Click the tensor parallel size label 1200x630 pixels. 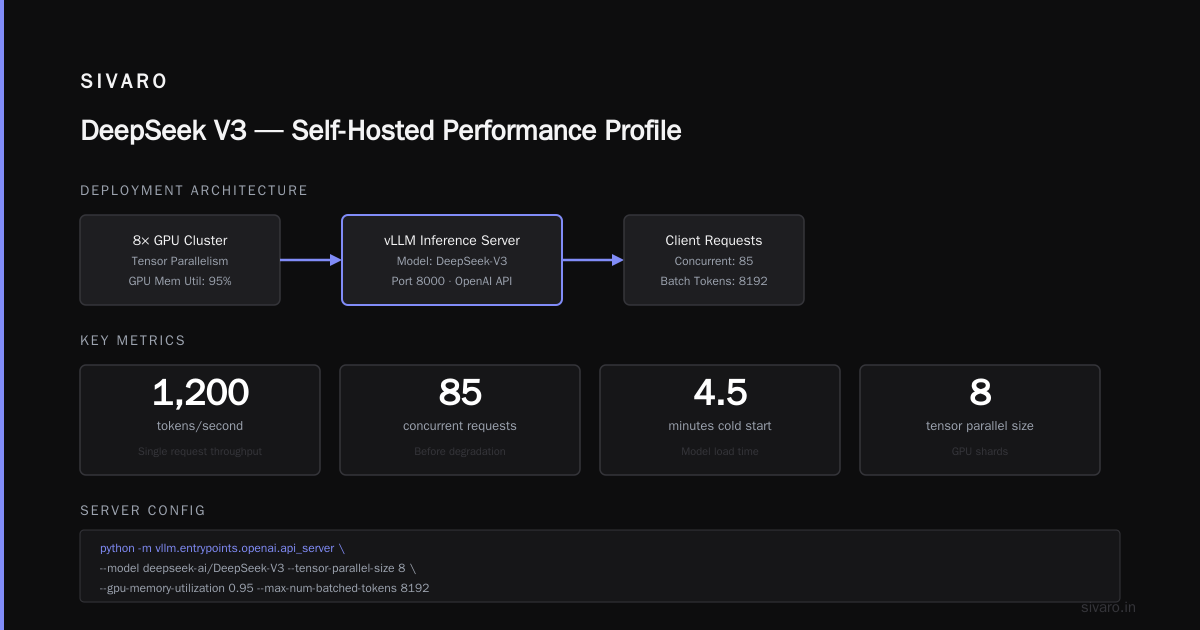[x=980, y=426]
